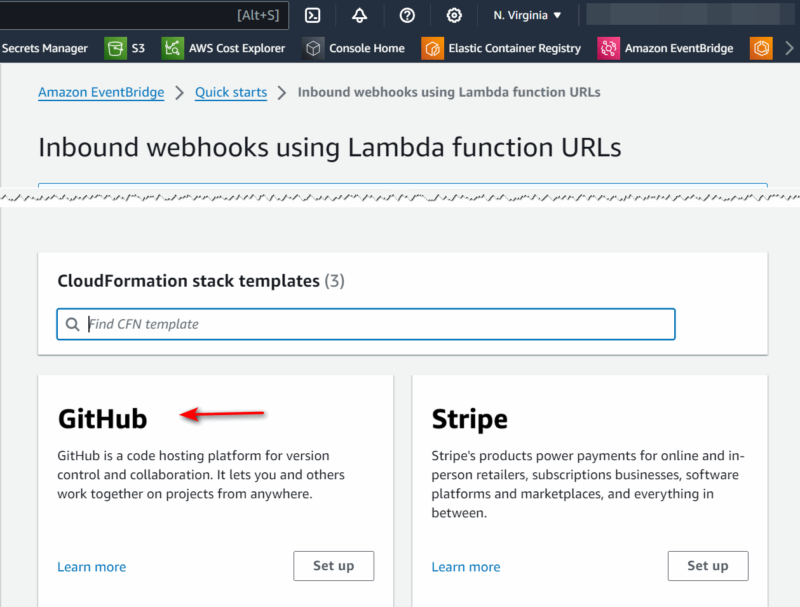Open Elastic Container Registry label in favorites
800x607 pixels.
point(514,48)
